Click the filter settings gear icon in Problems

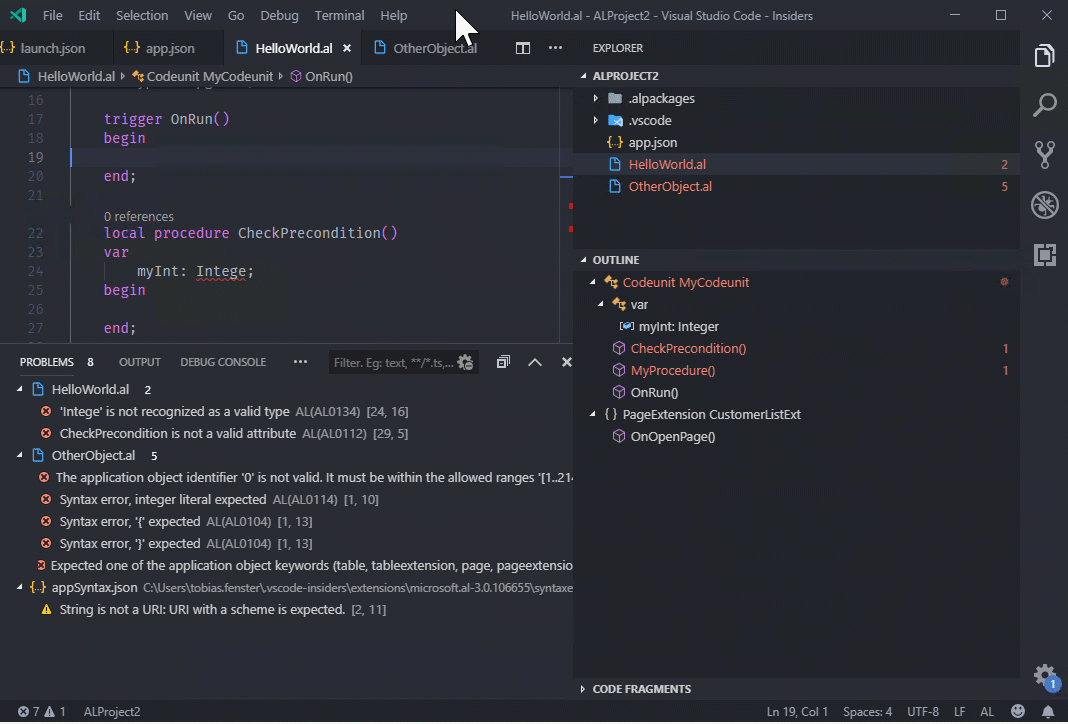[465, 362]
